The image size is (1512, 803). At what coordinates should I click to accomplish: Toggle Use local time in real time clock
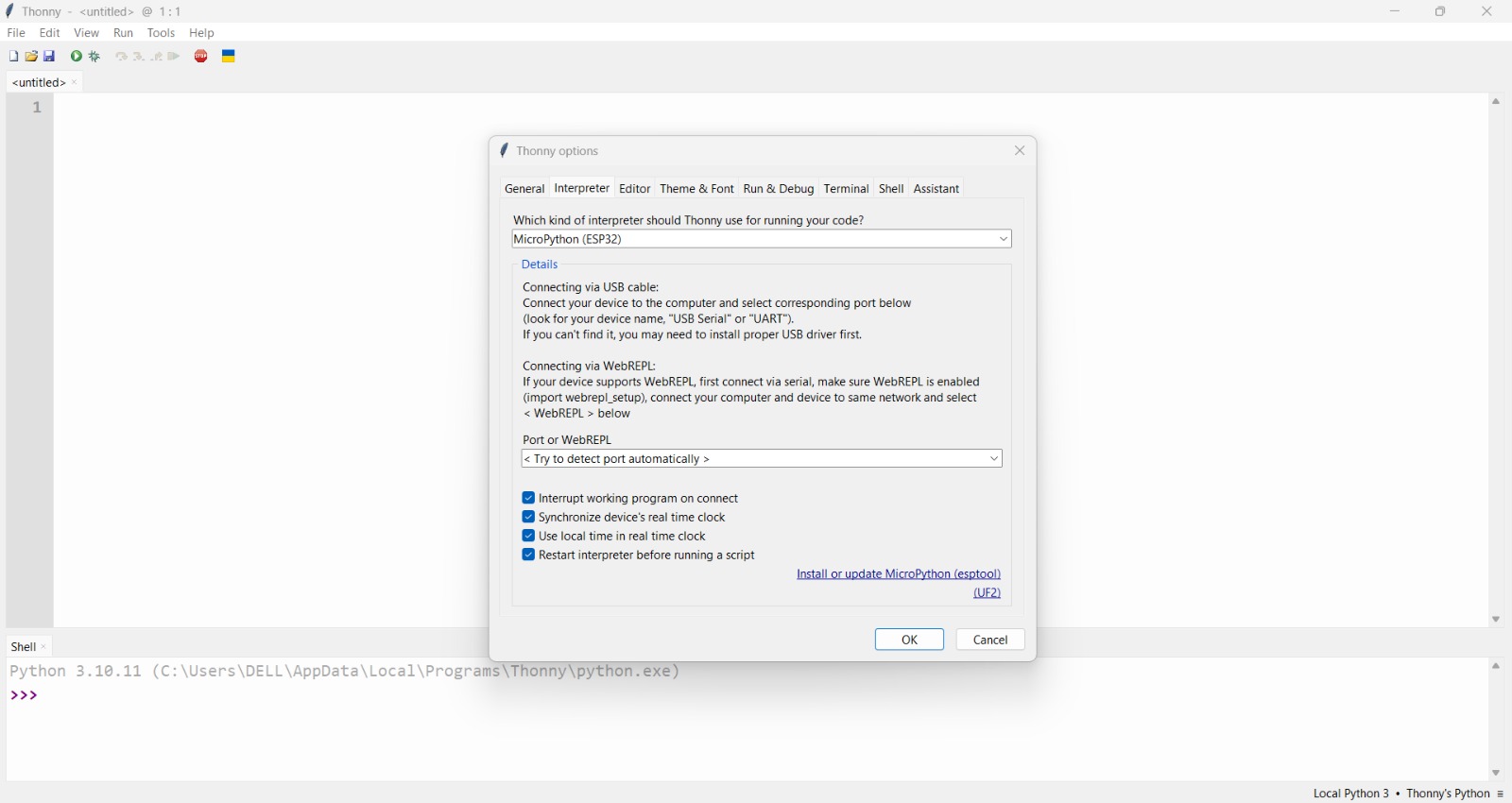pyautogui.click(x=528, y=537)
